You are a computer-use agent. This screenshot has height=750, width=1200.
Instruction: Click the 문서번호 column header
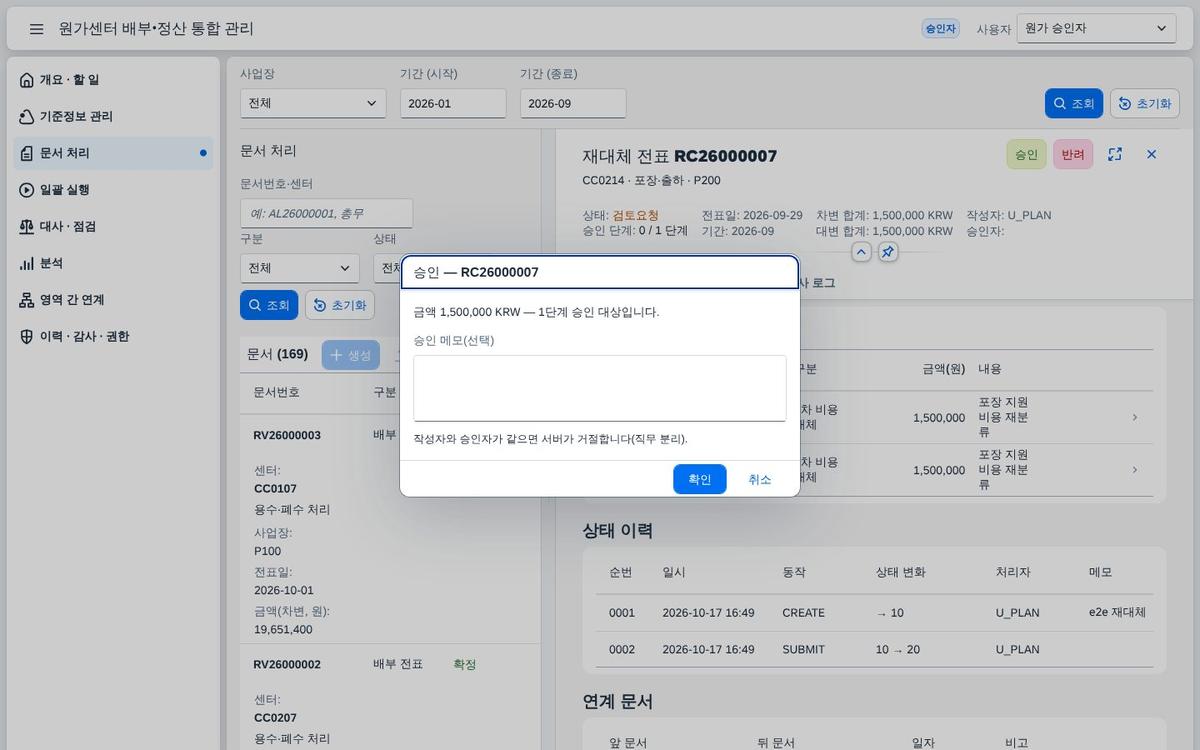coord(276,392)
